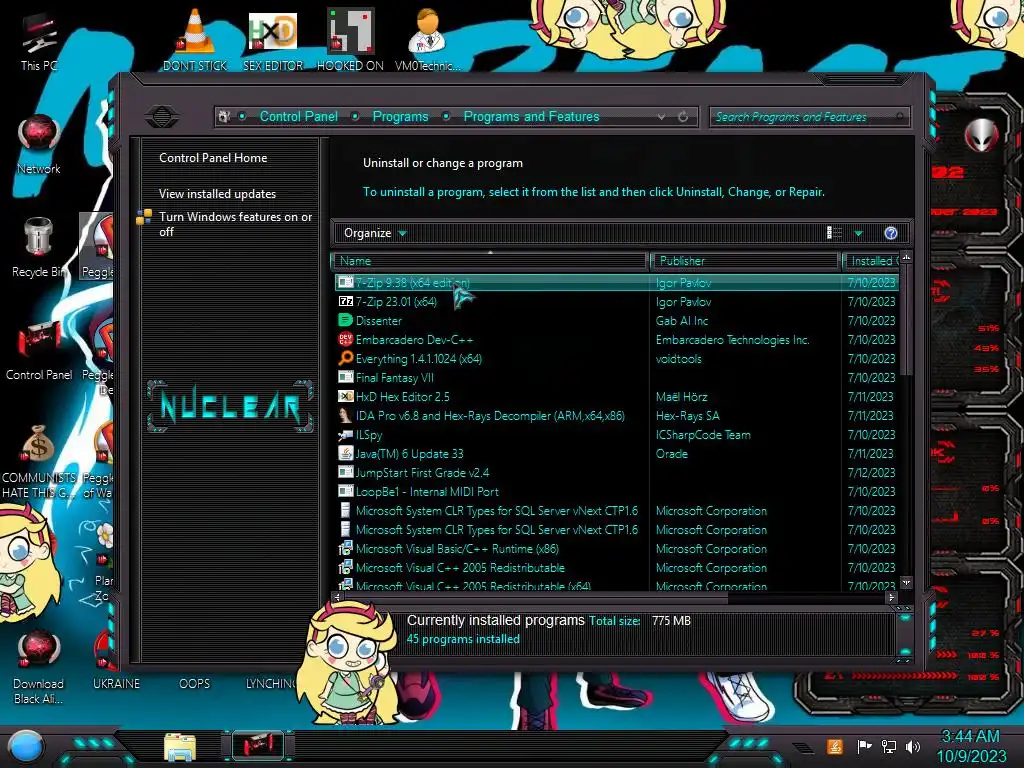Click the 7-Zip 23.01 (x64) program icon
The image size is (1024, 768).
pyautogui.click(x=345, y=302)
